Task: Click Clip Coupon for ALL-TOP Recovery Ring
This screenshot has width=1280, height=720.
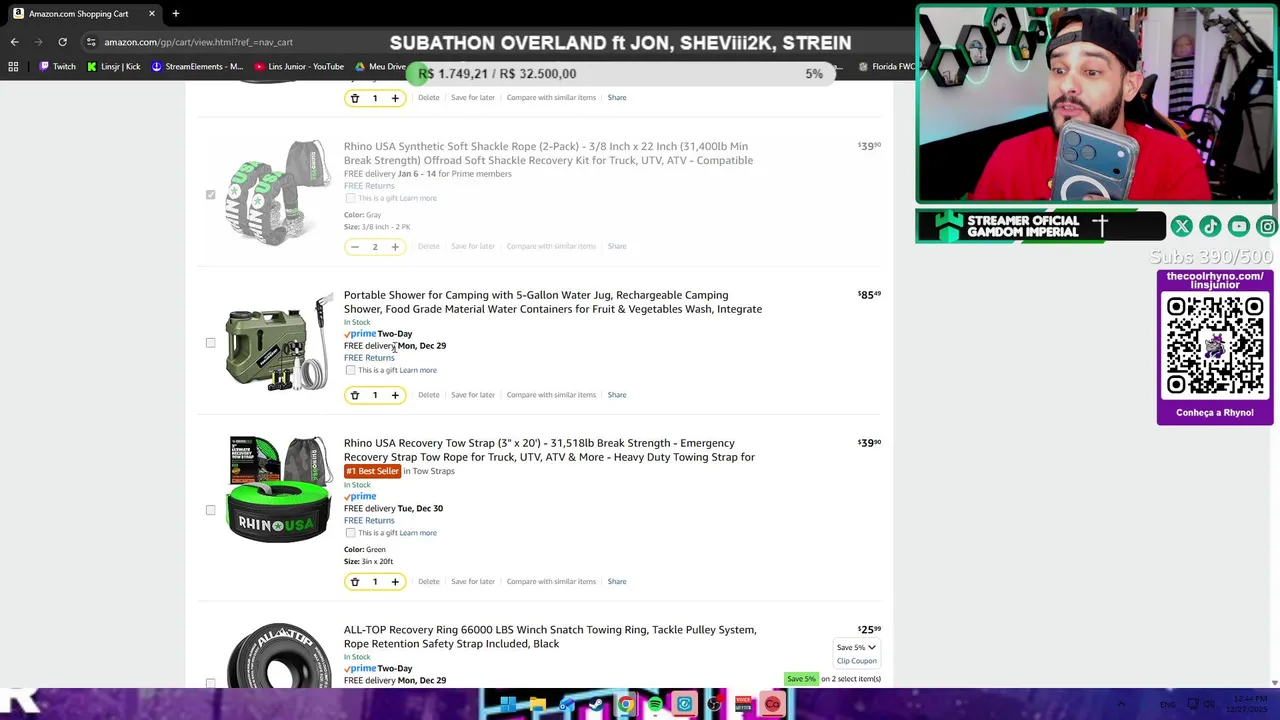Action: point(857,661)
